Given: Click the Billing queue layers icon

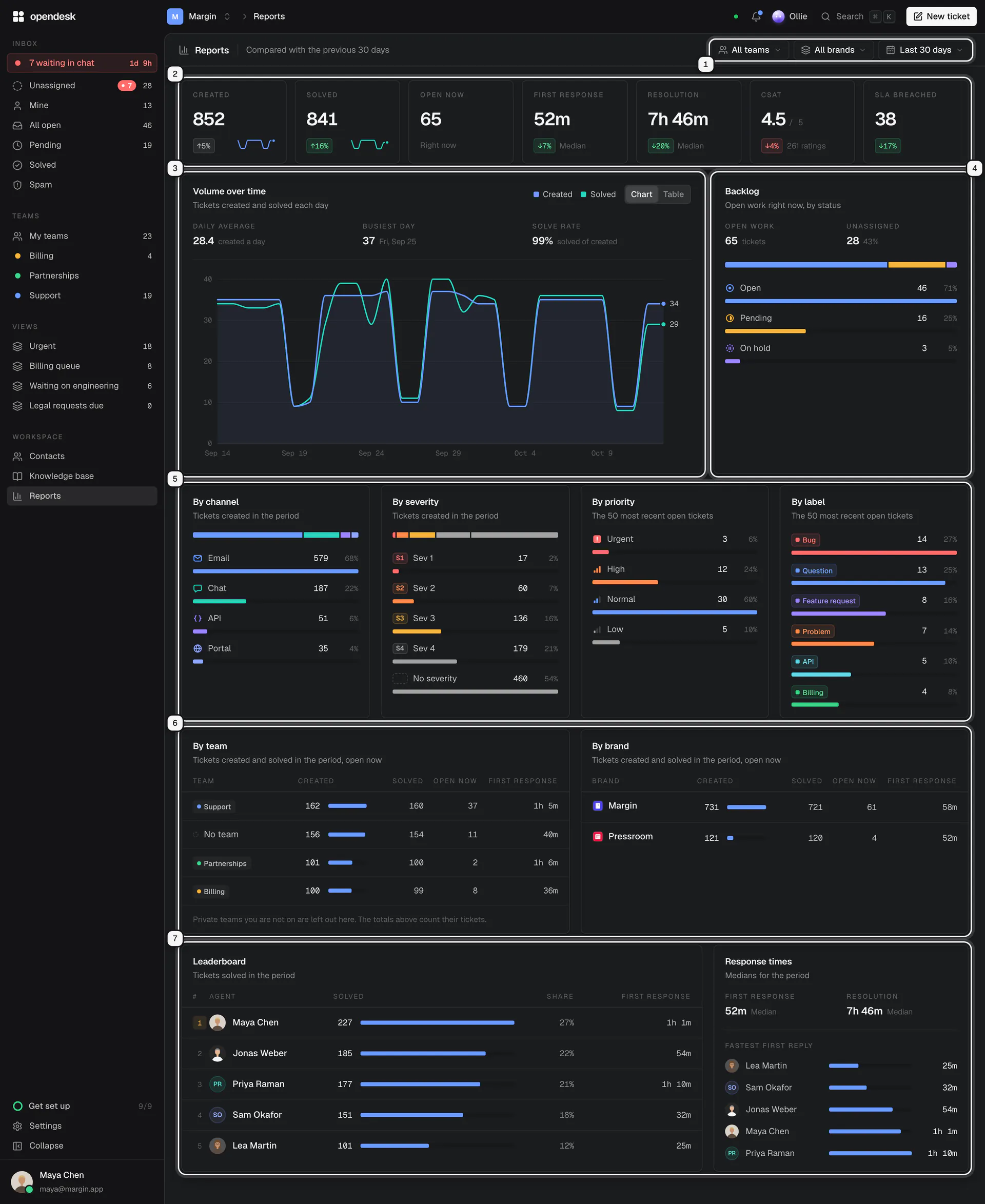Looking at the screenshot, I should (x=17, y=366).
